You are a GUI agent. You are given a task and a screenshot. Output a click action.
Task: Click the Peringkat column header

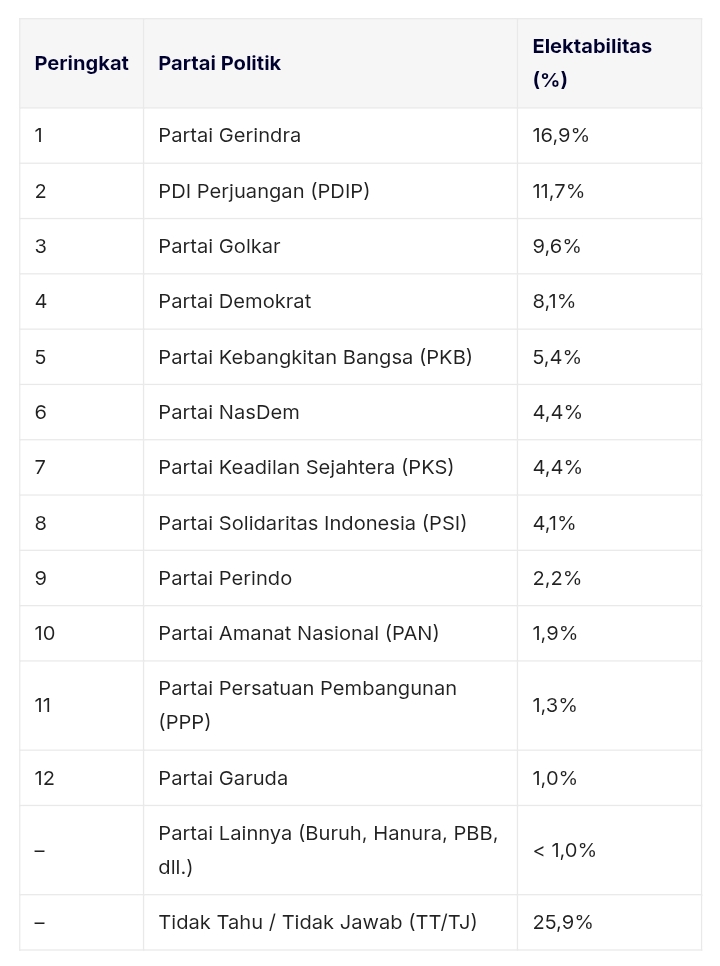81,63
